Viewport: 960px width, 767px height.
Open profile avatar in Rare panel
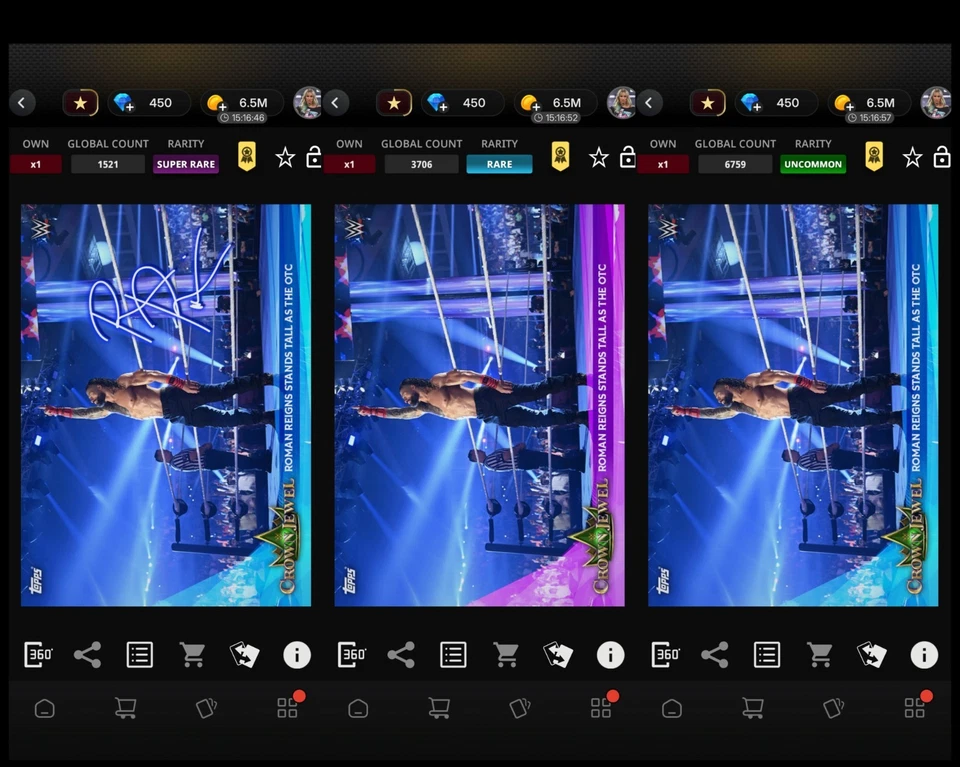point(621,102)
